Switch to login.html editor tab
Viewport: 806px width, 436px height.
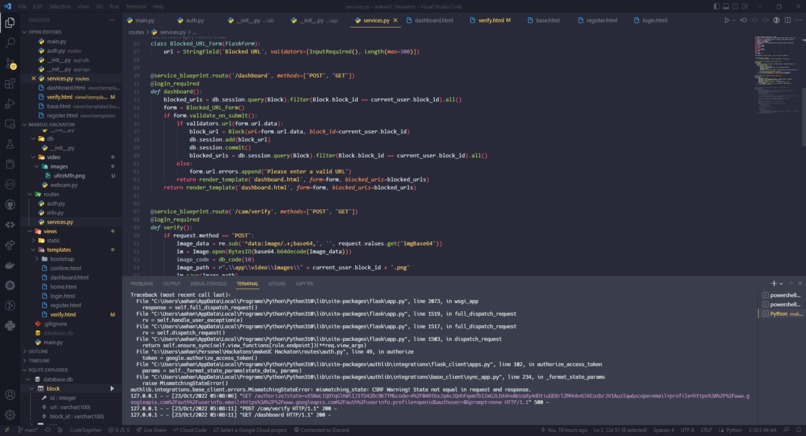tap(651, 21)
